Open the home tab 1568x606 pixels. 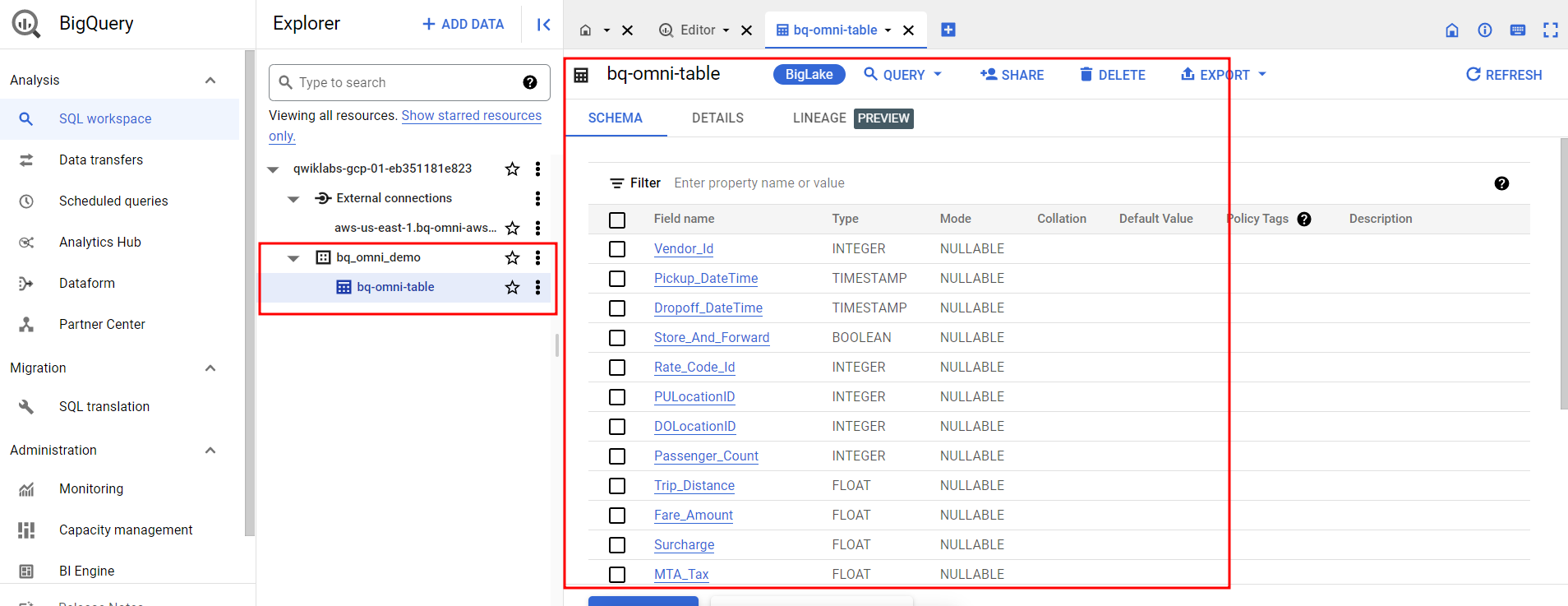coord(585,30)
